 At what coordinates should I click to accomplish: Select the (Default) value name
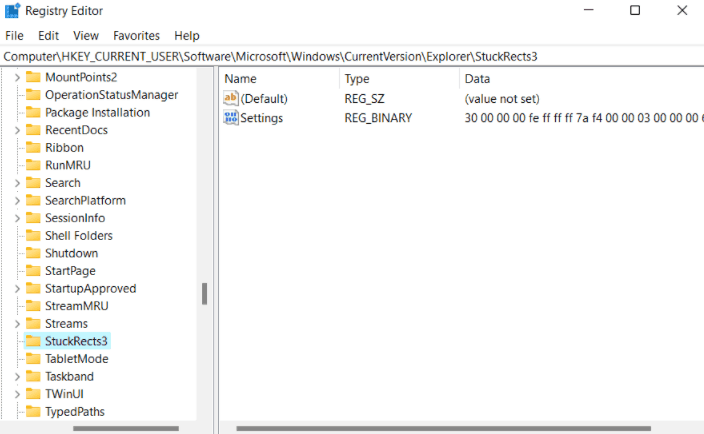tap(264, 99)
